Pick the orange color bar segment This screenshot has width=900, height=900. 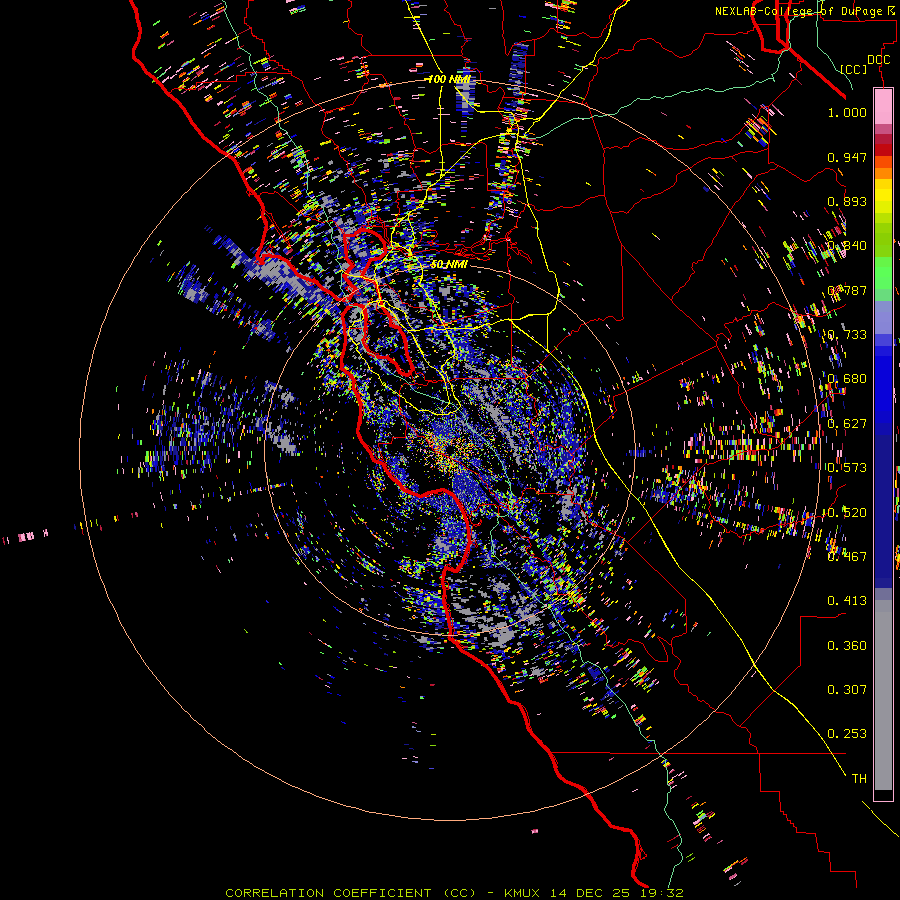pyautogui.click(x=883, y=173)
